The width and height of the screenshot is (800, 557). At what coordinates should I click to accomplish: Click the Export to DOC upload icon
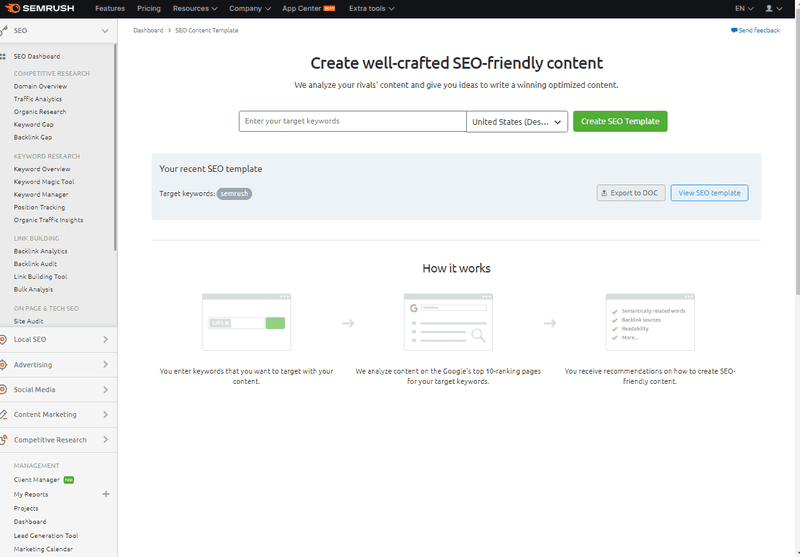[604, 193]
